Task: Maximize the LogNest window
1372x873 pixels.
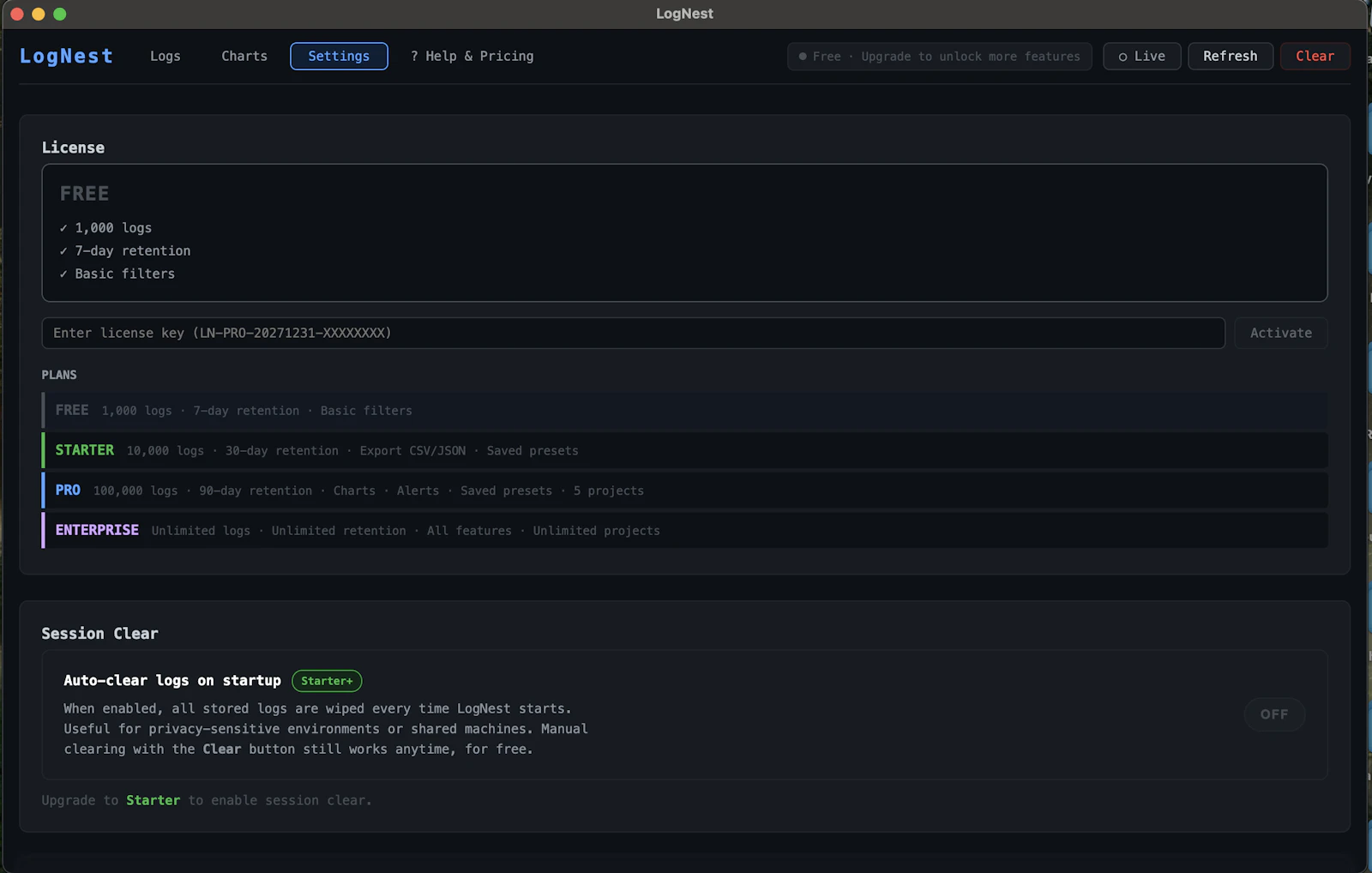Action: [59, 14]
